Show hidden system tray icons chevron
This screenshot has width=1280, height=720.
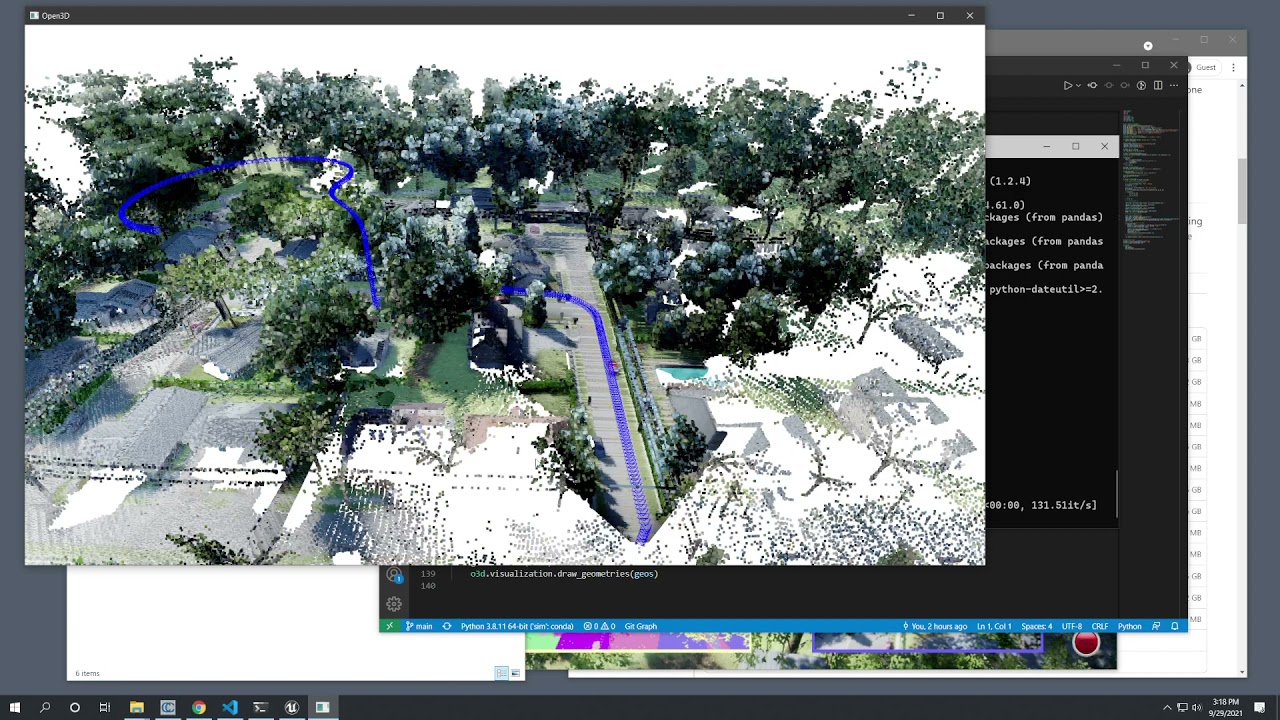[1167, 708]
